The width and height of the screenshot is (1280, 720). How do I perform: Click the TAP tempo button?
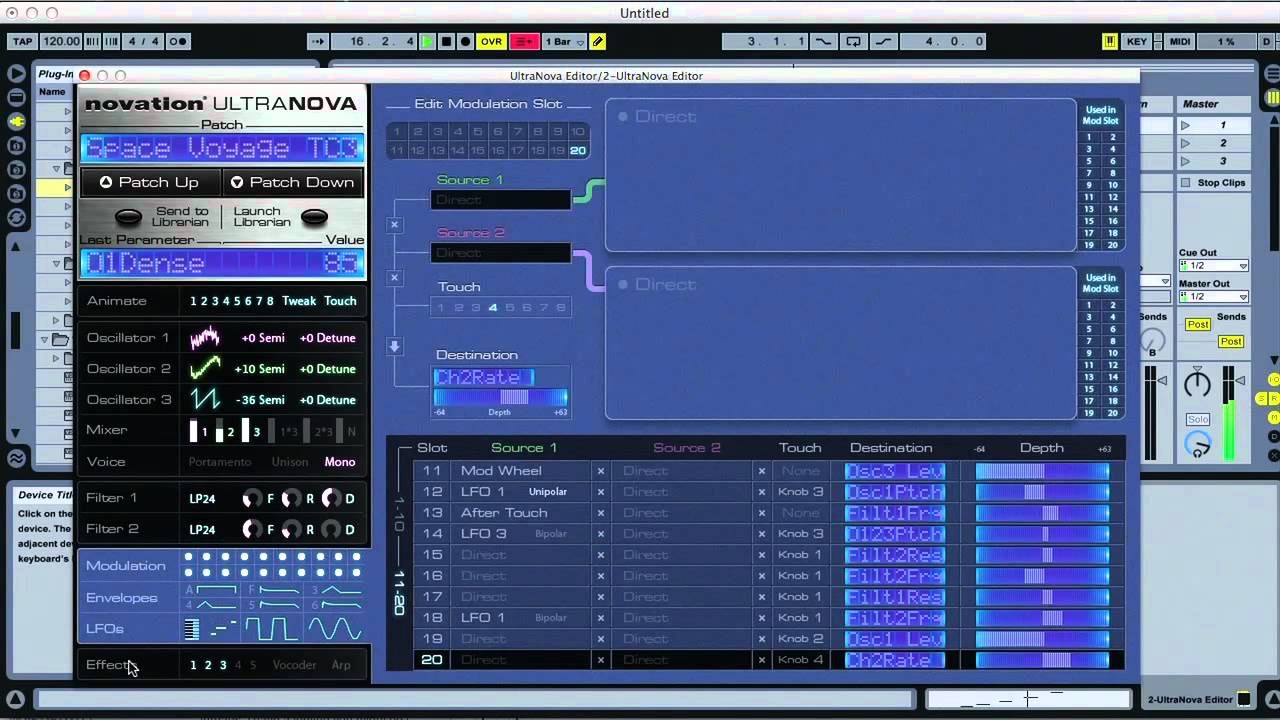[x=22, y=41]
